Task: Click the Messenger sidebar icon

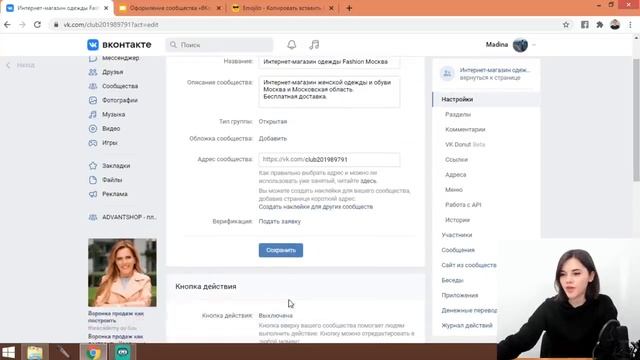Action: click(x=93, y=58)
